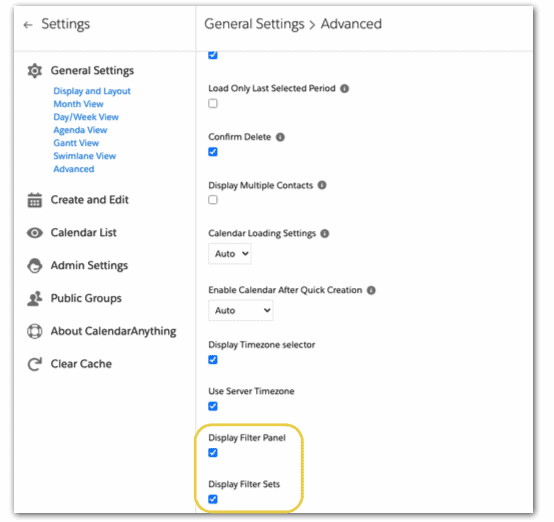Click the Calendar List eye icon
554x522 pixels.
click(x=35, y=233)
